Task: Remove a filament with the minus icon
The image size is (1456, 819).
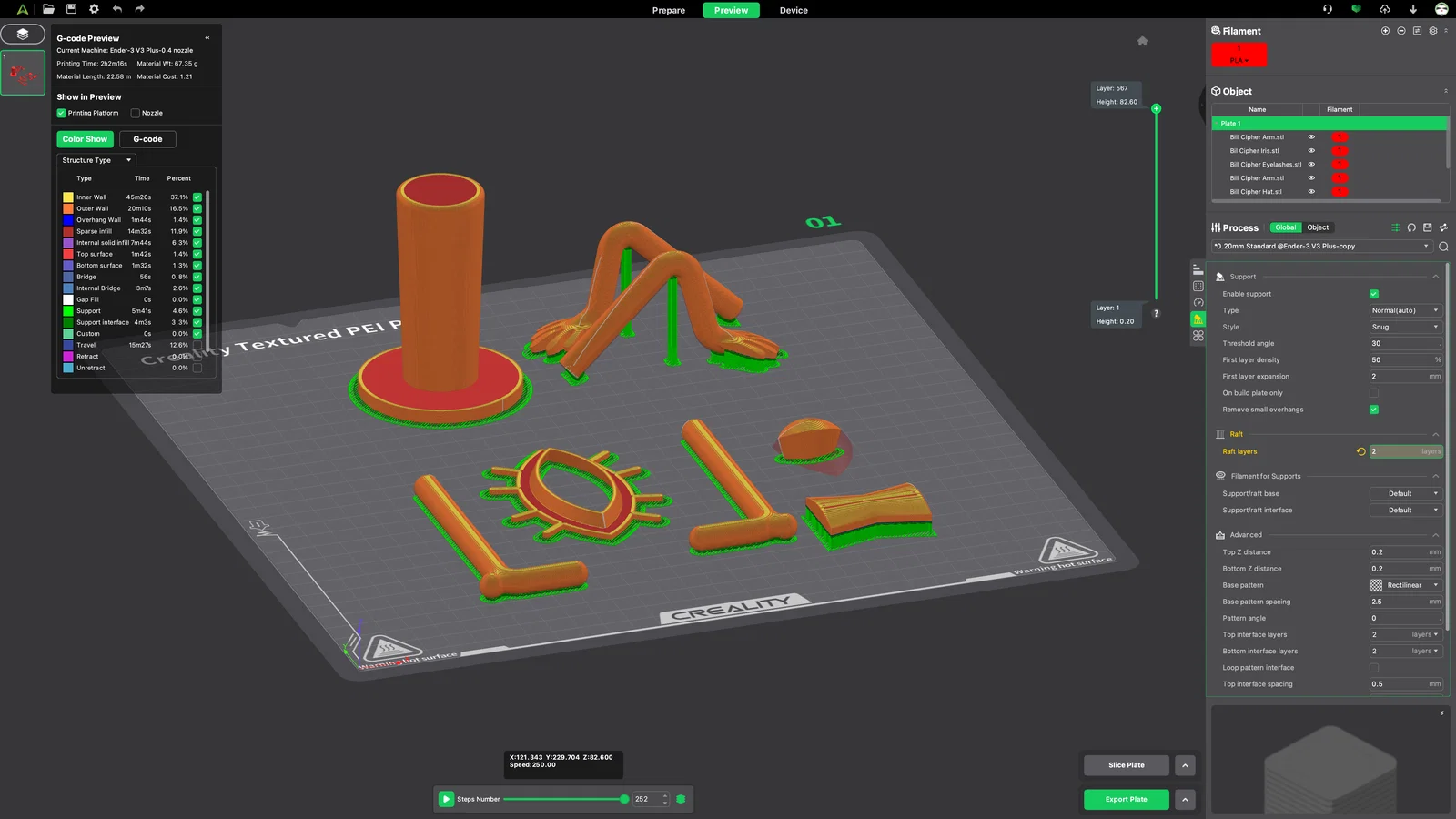Action: pos(1401,31)
